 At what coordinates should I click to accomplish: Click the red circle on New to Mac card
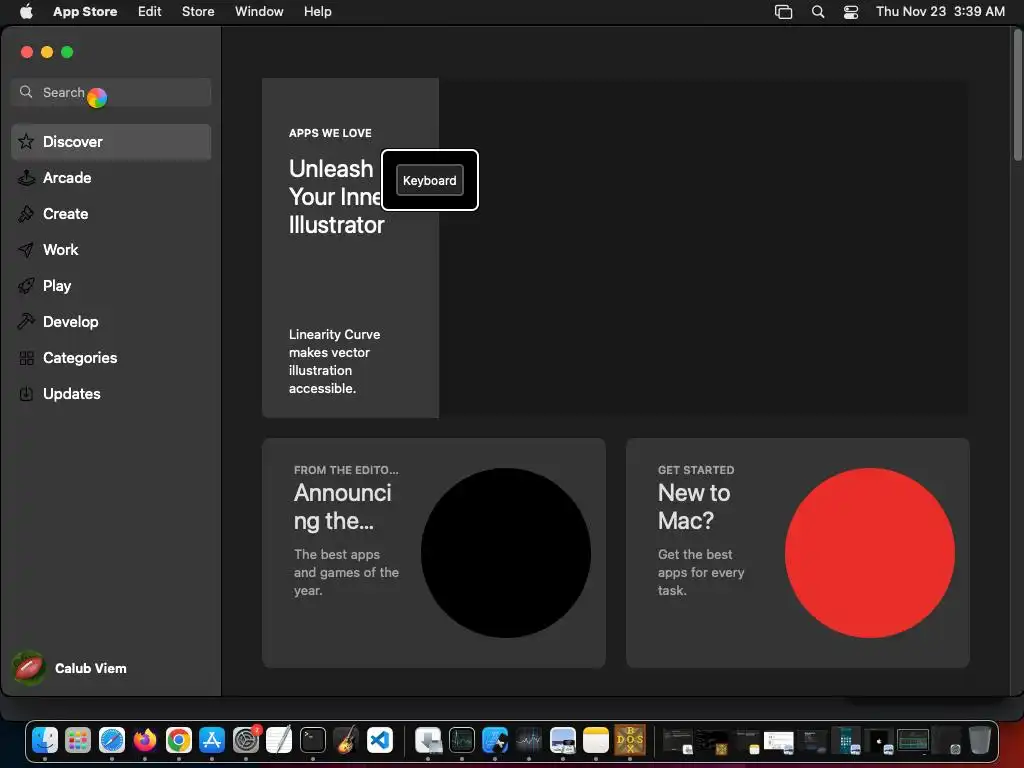coord(869,552)
